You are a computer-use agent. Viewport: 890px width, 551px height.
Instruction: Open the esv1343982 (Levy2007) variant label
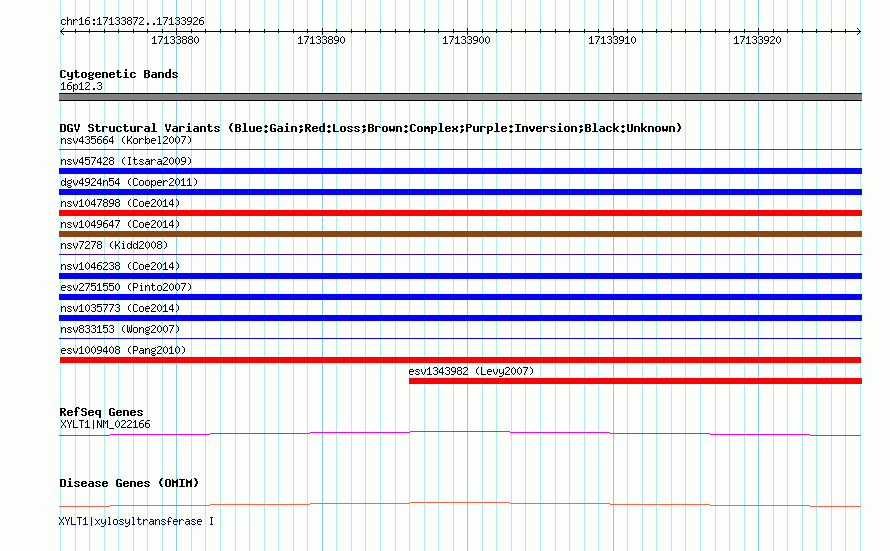471,371
